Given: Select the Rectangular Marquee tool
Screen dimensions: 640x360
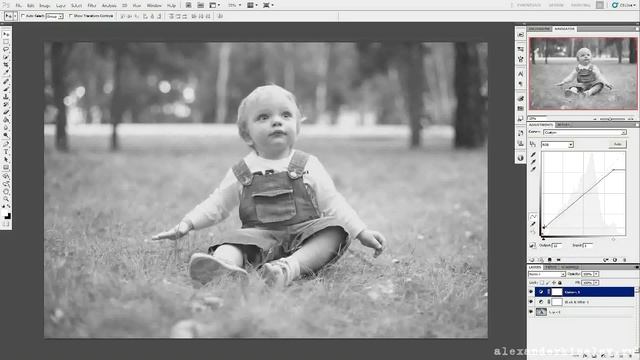Looking at the screenshot, I should tap(6, 42).
